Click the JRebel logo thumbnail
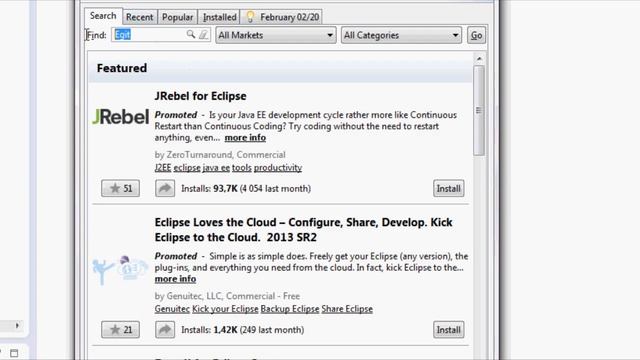 pos(120,117)
